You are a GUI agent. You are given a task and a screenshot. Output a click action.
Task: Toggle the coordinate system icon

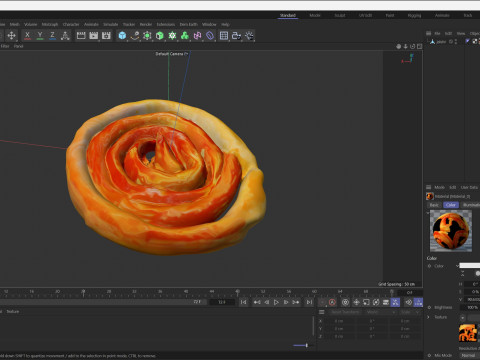(x=65, y=35)
